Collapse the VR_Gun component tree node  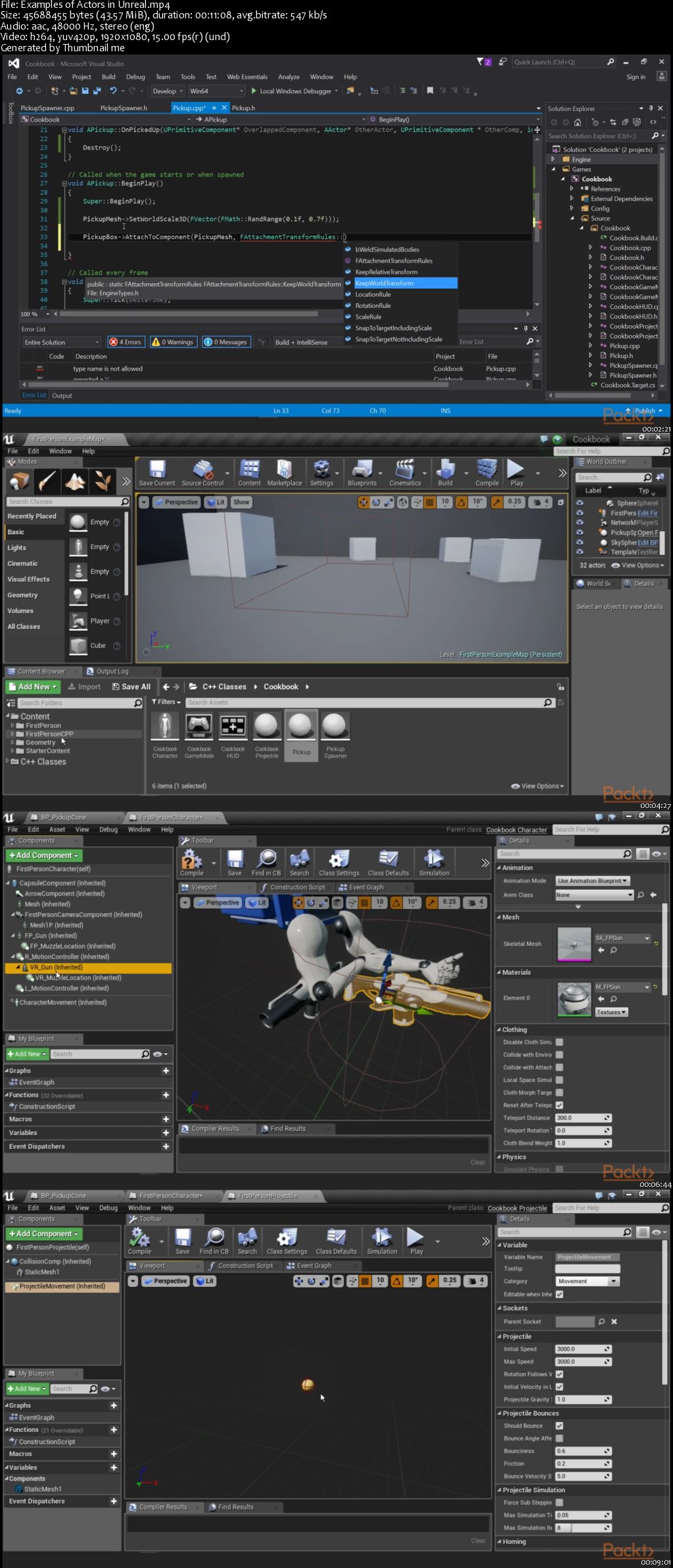[x=18, y=968]
